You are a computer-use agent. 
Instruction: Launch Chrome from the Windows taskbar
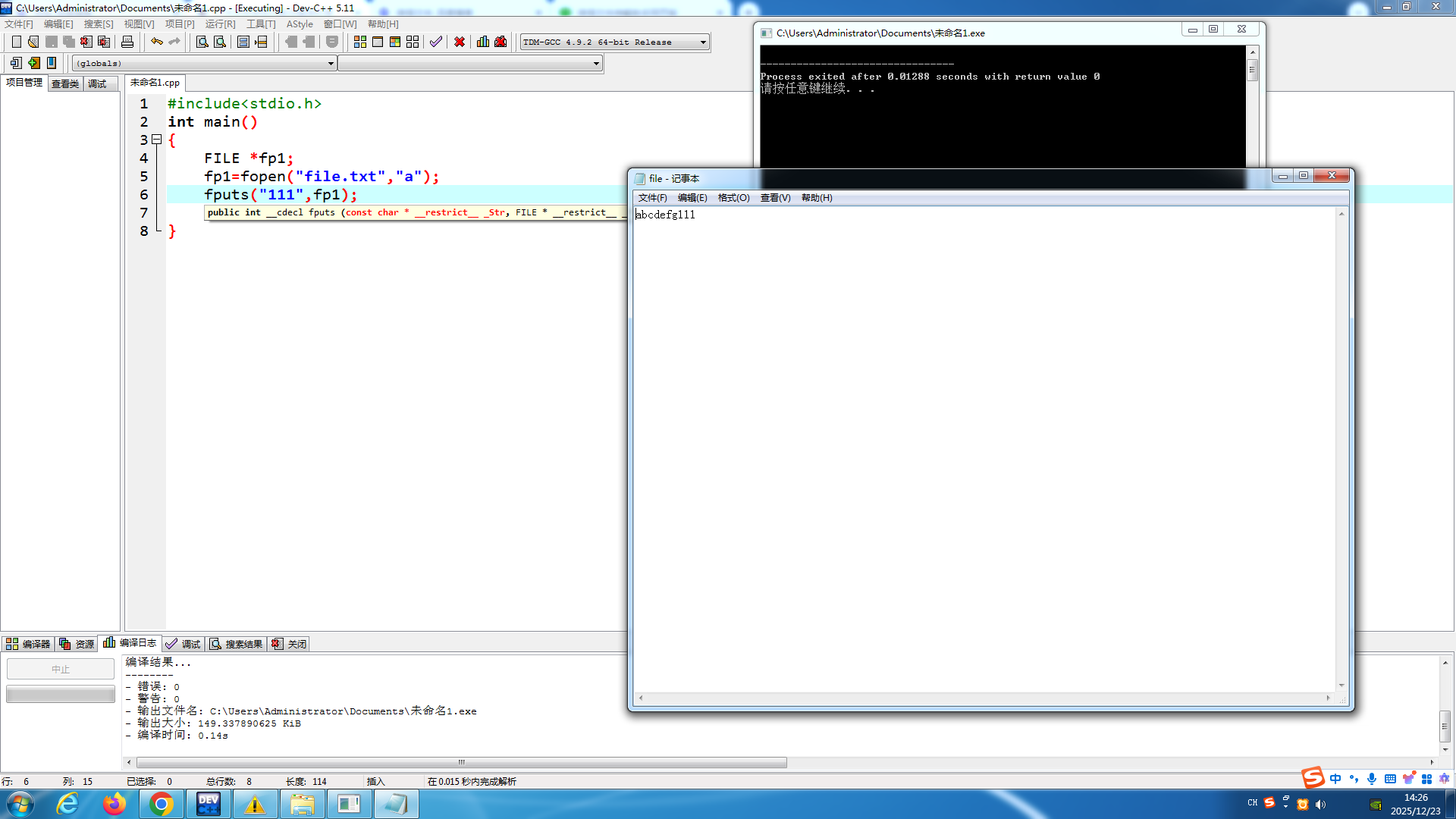click(161, 804)
